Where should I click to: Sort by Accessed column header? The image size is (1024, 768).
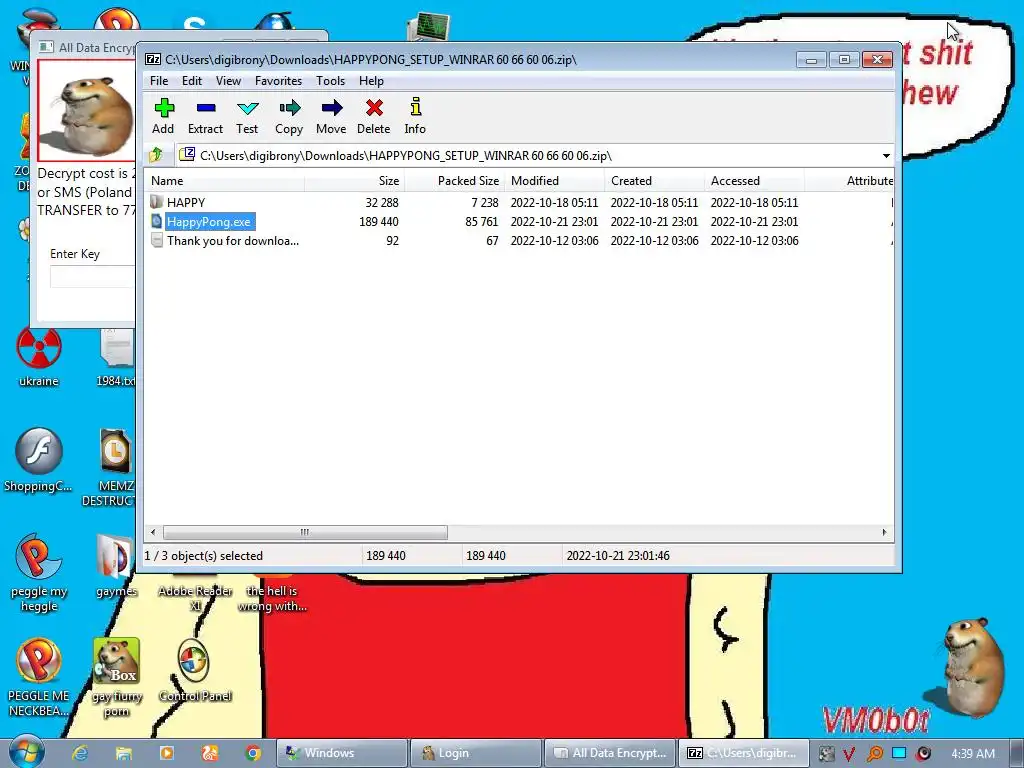coord(754,181)
